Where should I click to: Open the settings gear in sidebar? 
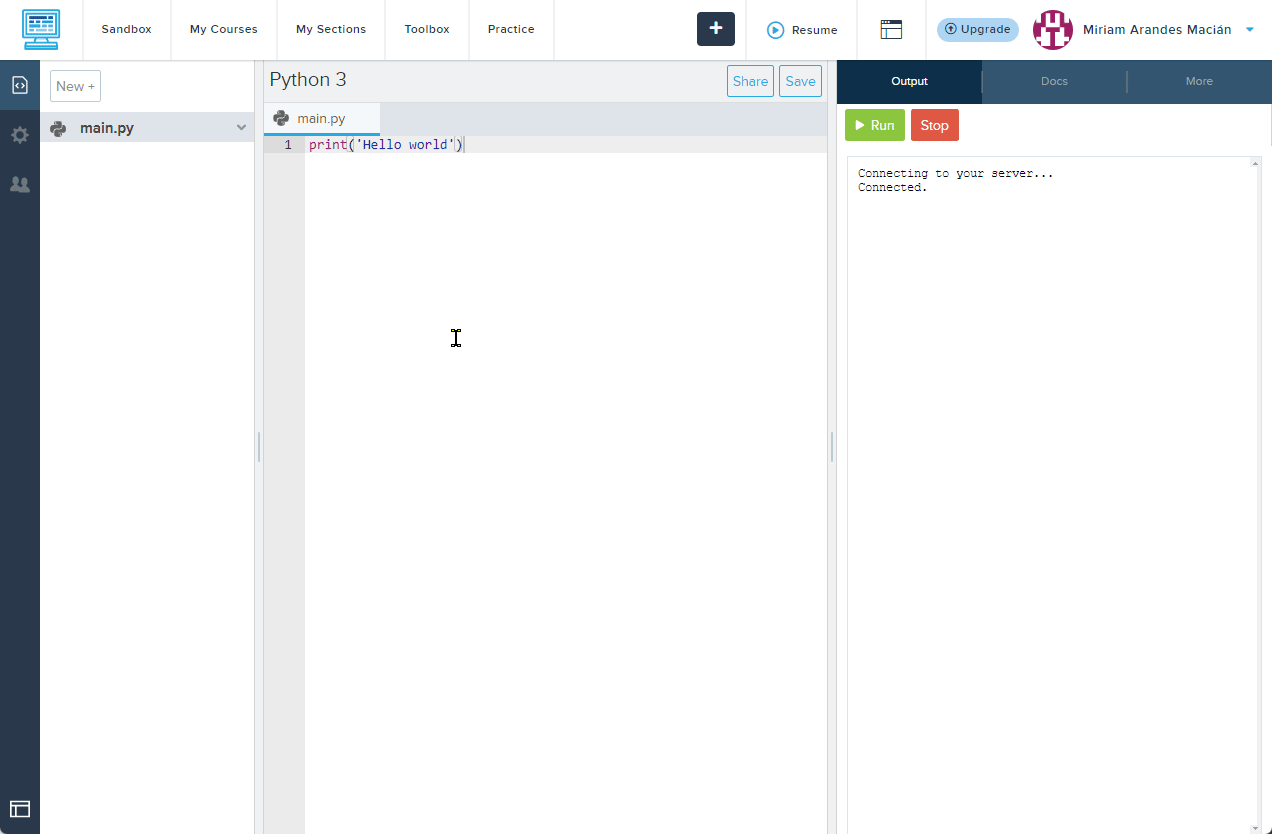point(20,135)
